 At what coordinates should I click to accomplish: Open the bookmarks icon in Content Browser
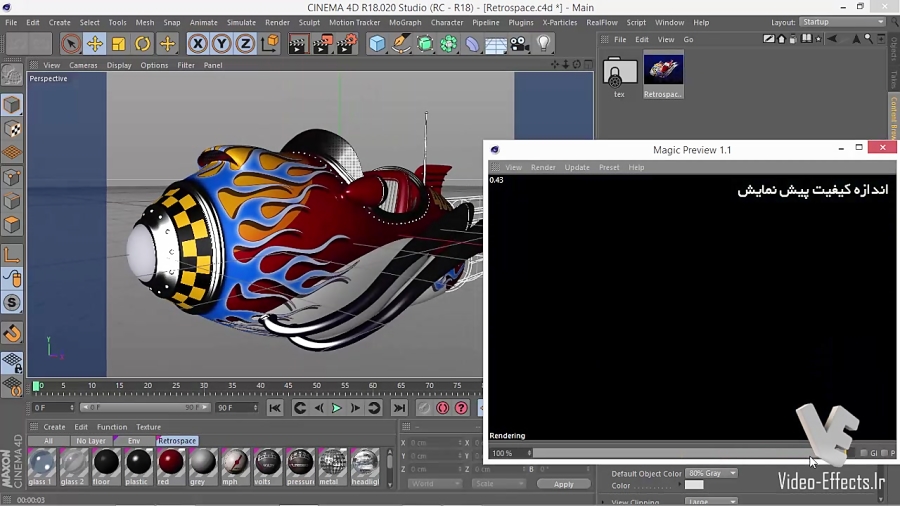point(806,39)
